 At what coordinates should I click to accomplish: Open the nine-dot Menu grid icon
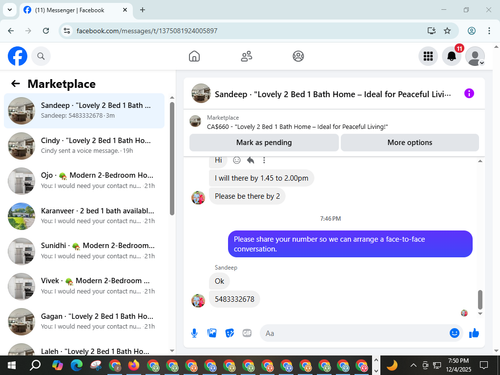428,56
